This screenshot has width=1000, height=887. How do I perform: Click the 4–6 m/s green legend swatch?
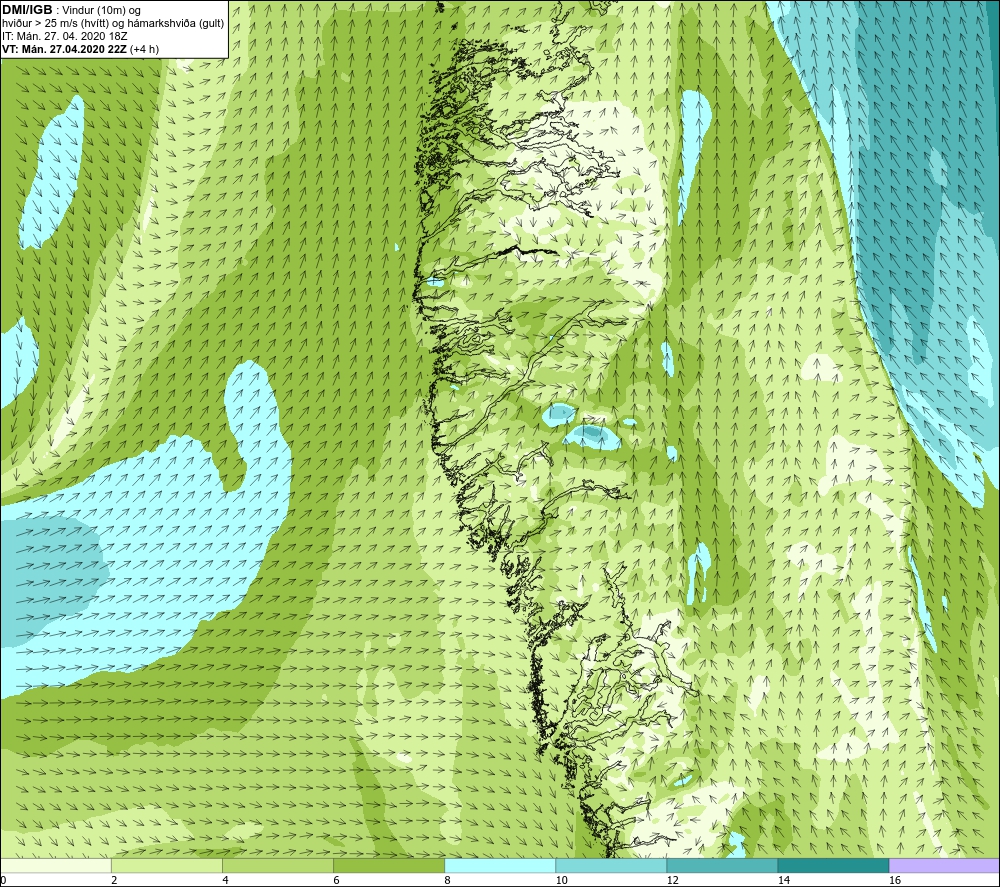point(278,865)
